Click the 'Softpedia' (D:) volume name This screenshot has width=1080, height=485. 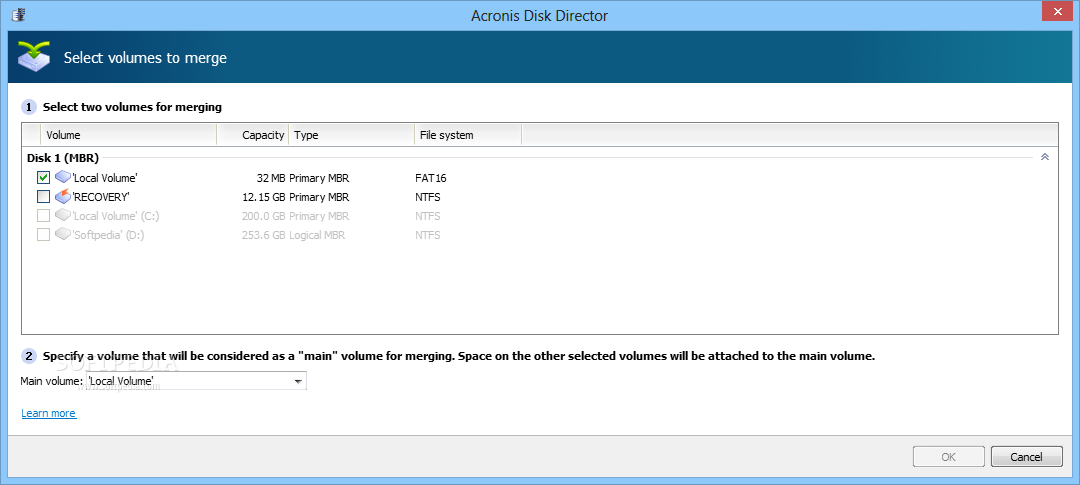coord(108,235)
